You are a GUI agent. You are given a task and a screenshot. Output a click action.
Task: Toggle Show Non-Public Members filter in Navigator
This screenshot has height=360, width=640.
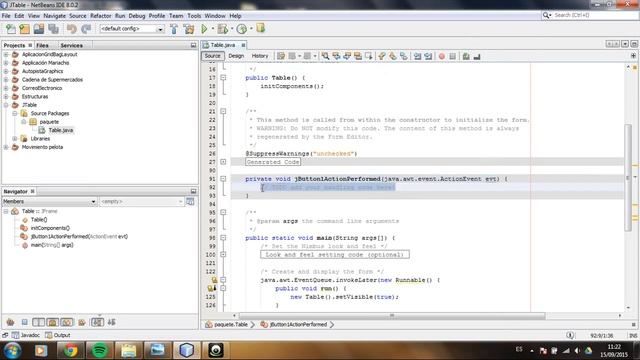pyautogui.click(x=67, y=322)
